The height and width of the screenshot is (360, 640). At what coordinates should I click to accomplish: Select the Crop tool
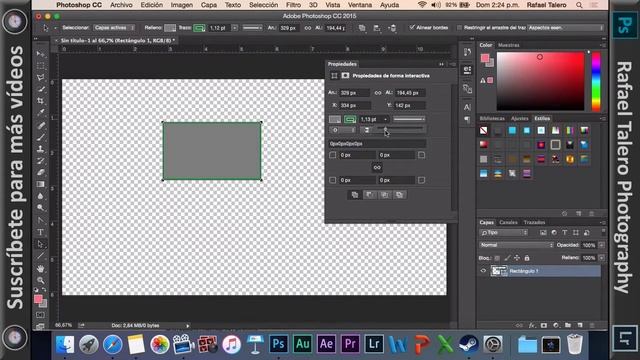tap(40, 101)
